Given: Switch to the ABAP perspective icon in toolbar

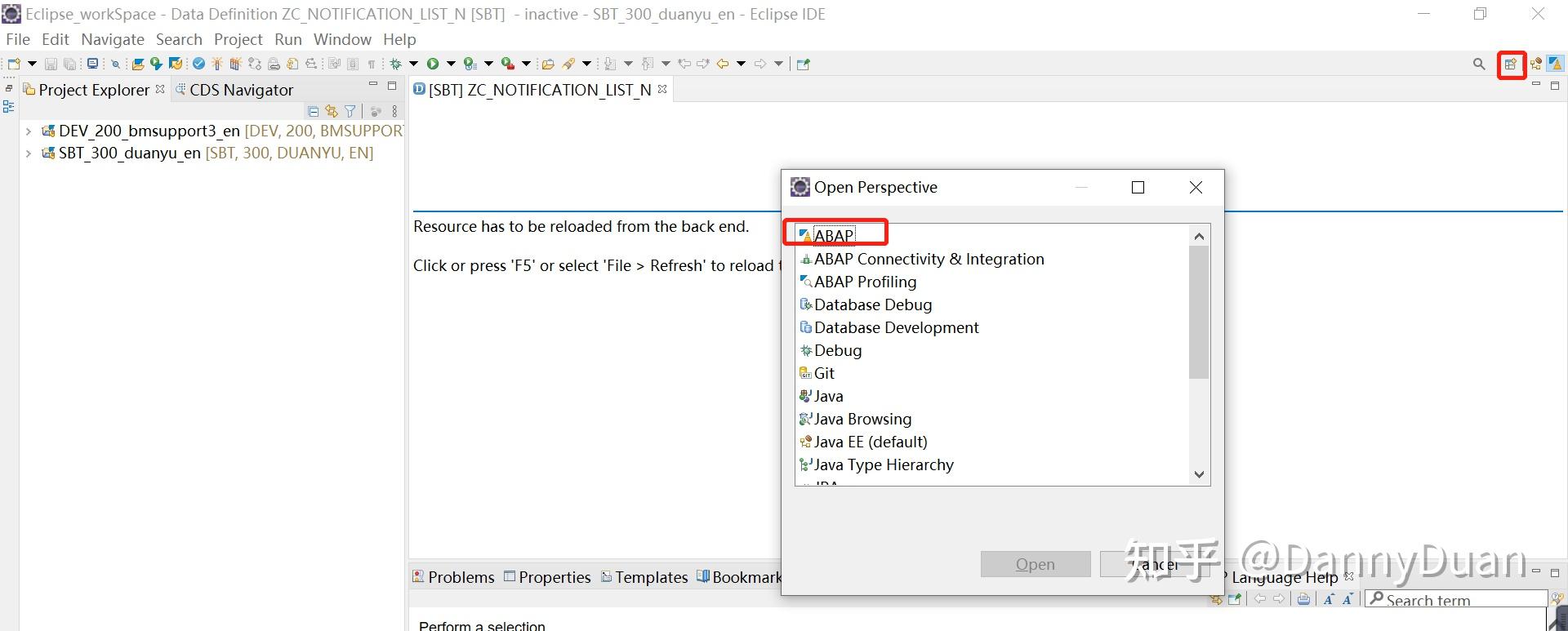Looking at the screenshot, I should [1555, 64].
